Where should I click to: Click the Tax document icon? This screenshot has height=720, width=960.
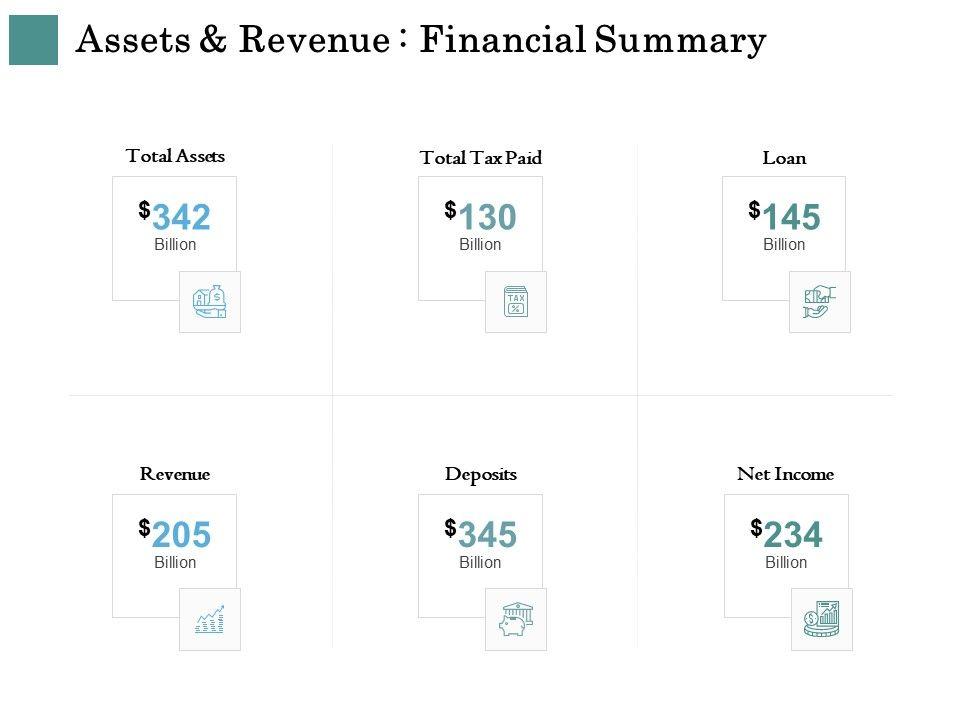[x=516, y=301]
